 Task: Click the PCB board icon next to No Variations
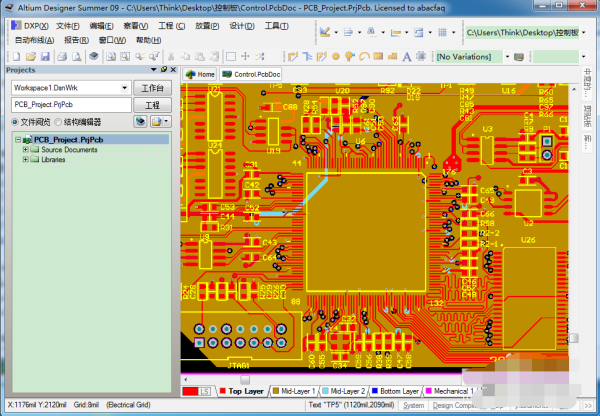click(519, 57)
